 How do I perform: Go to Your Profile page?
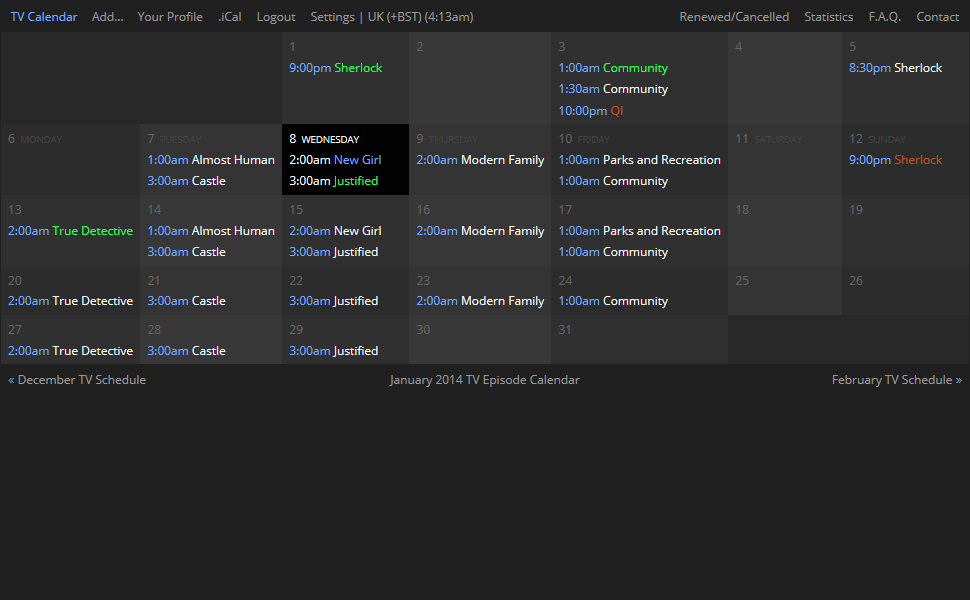click(170, 17)
